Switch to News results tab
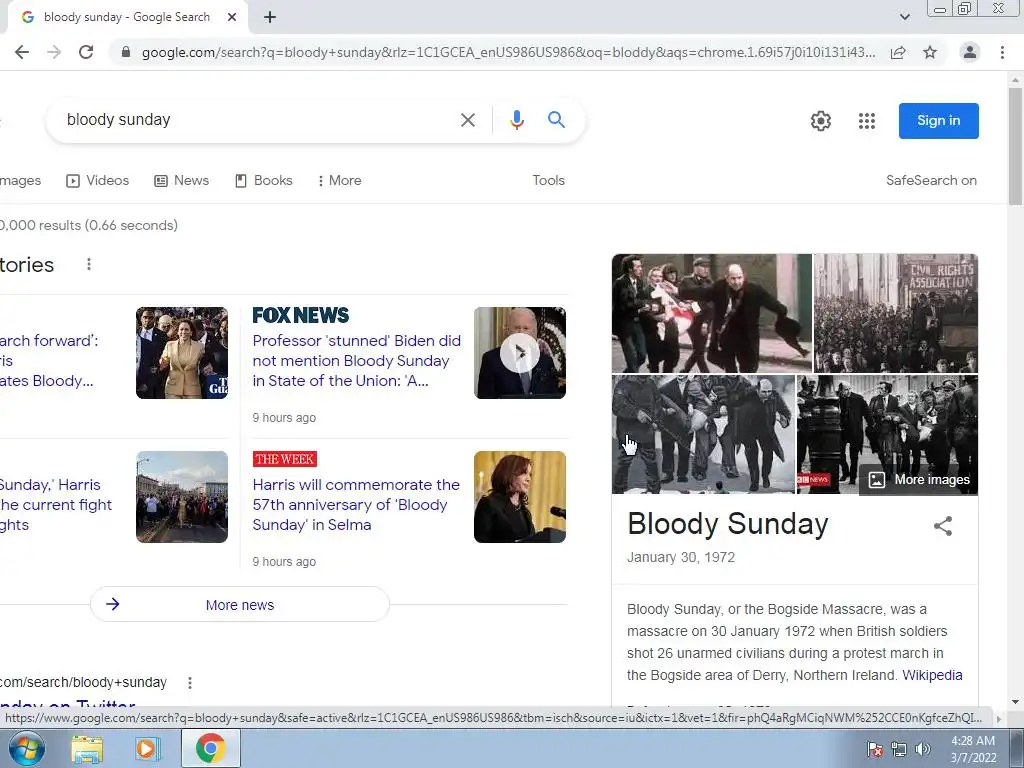1024x768 pixels. pos(182,181)
